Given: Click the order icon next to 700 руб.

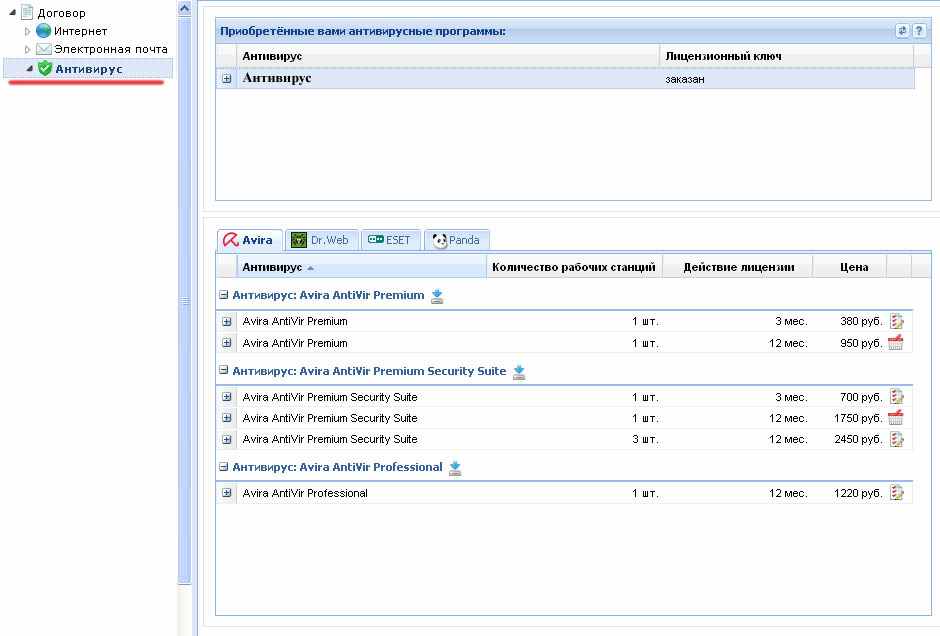Looking at the screenshot, I should pyautogui.click(x=896, y=397).
